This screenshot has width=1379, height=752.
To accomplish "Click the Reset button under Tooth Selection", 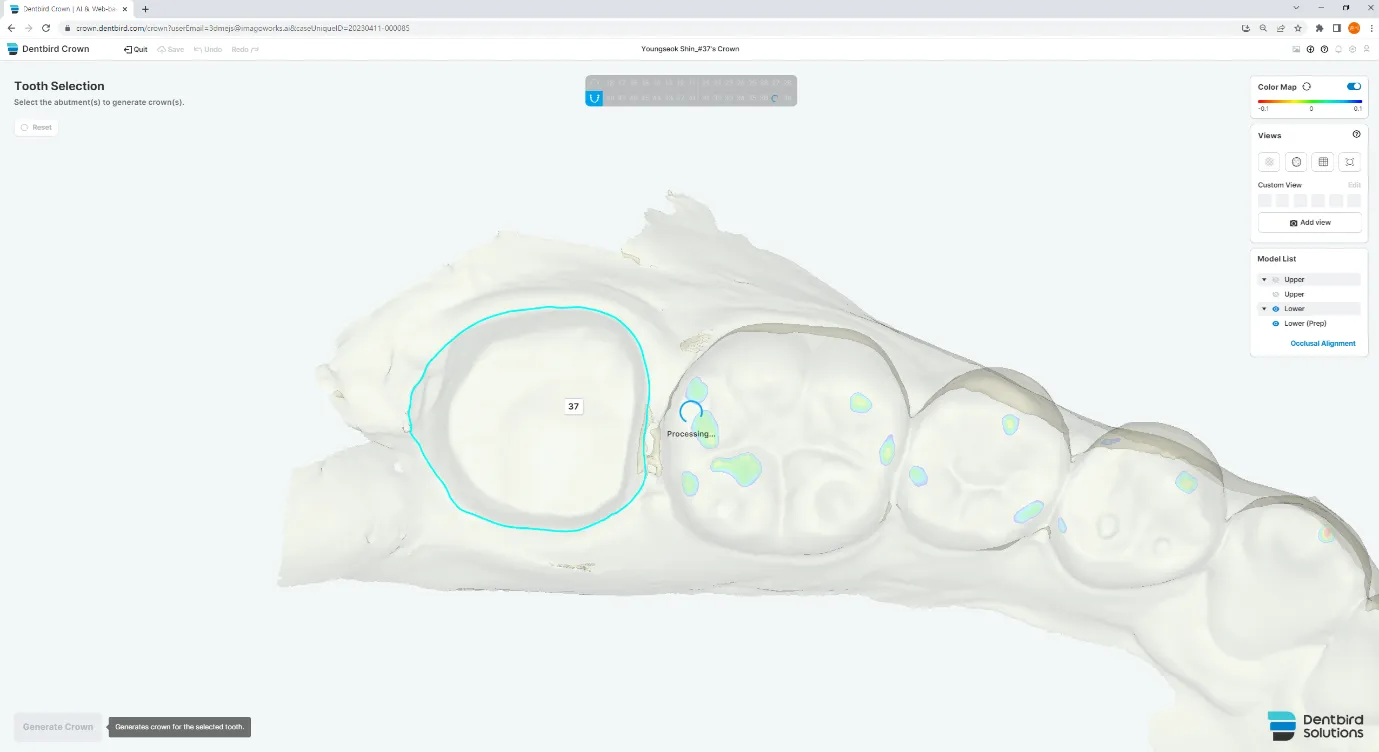I will (36, 127).
